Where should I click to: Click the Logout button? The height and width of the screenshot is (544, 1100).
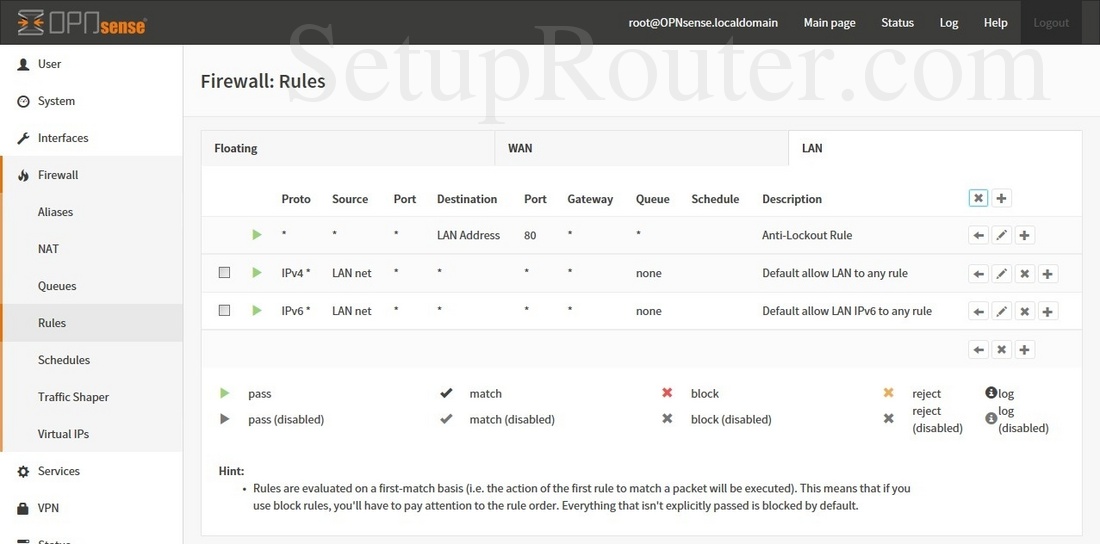pos(1050,22)
